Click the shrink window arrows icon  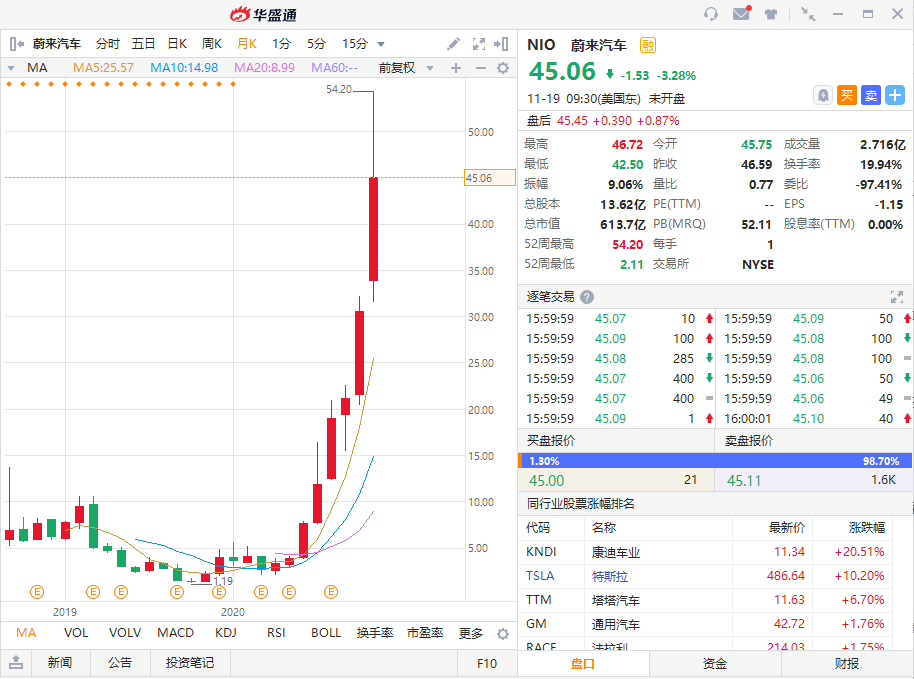808,14
